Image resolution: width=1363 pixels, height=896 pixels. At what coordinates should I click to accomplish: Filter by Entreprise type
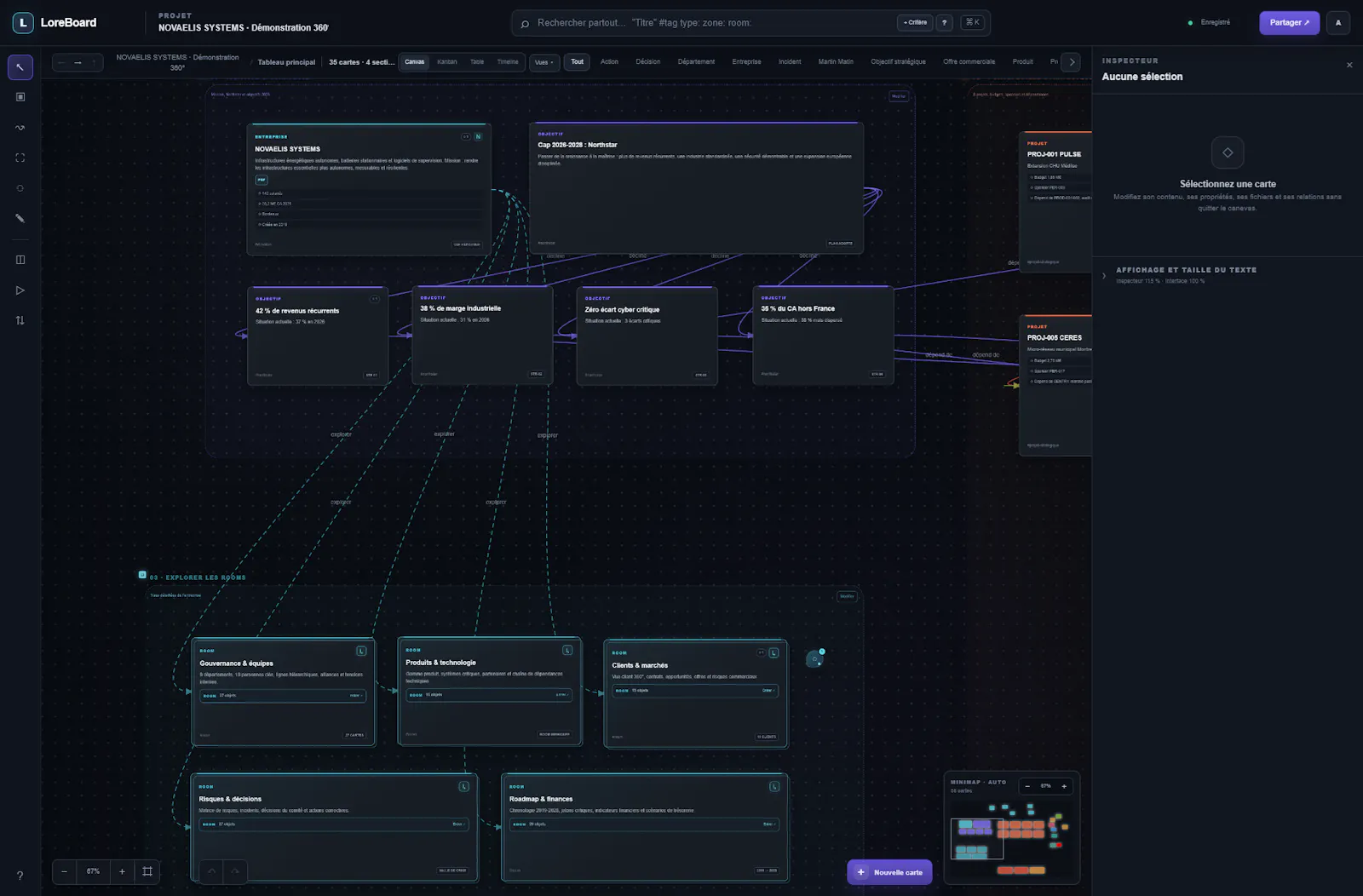point(746,62)
